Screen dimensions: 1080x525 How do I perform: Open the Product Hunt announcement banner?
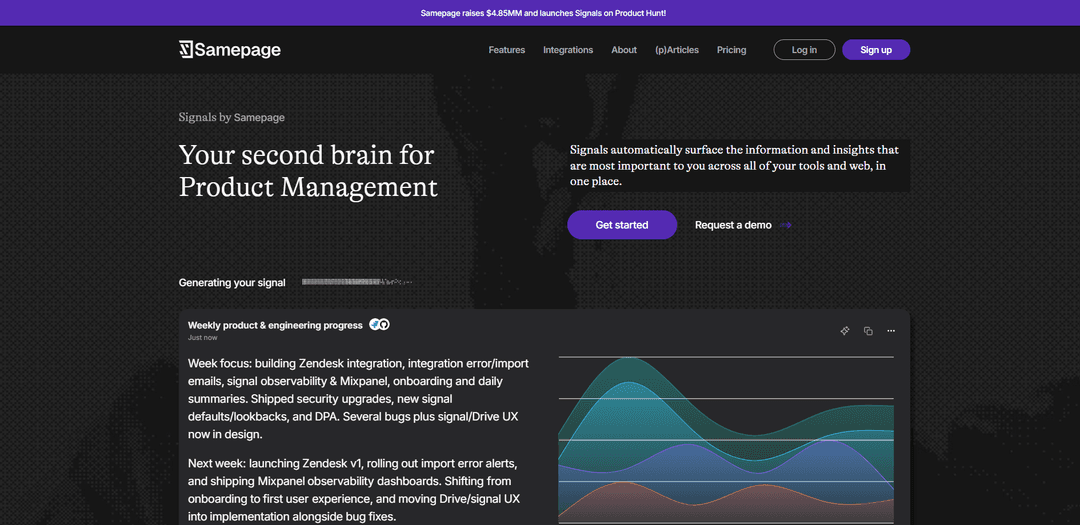point(540,13)
